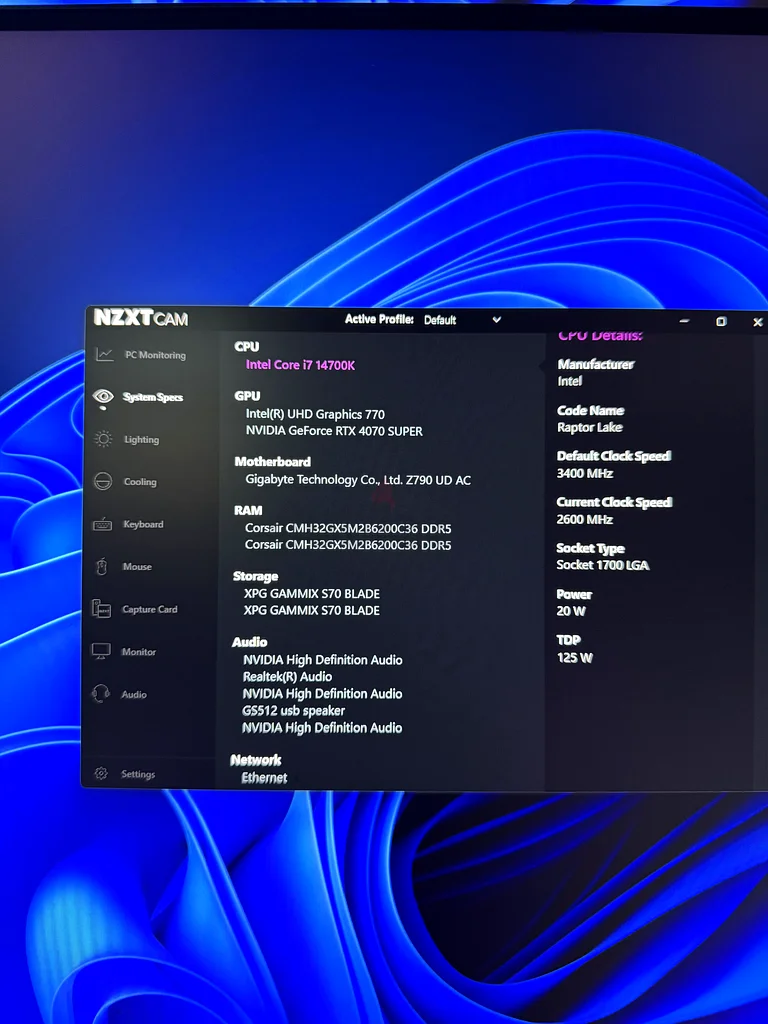Click the Audio section heading in specs

[249, 642]
